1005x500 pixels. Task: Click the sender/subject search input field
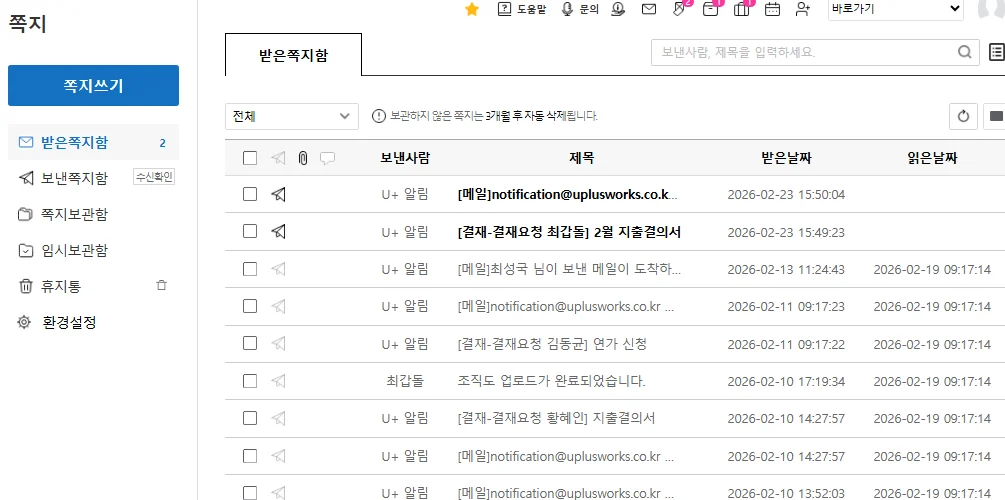pos(800,53)
